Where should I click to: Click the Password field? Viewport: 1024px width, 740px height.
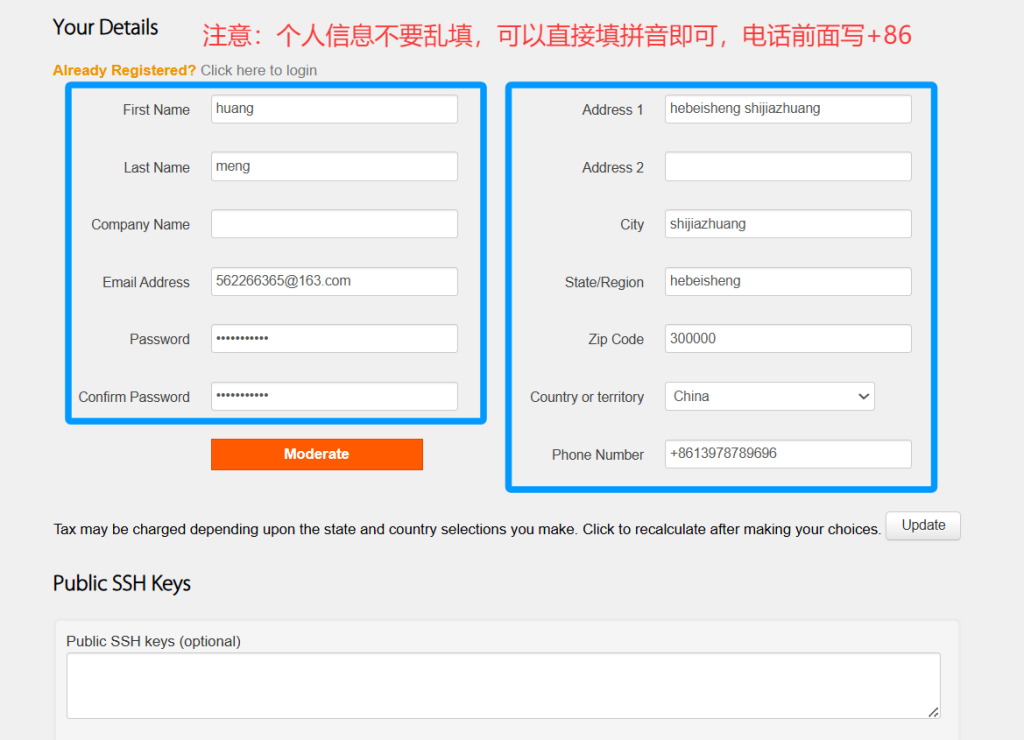point(333,339)
